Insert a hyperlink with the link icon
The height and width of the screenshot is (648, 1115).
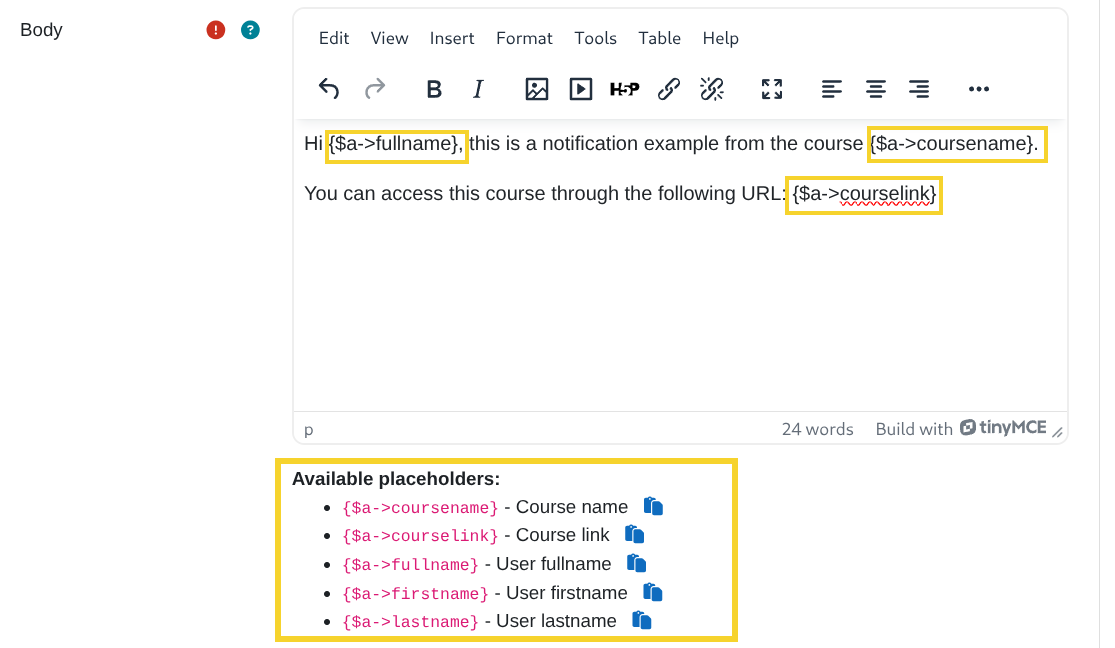coord(668,89)
